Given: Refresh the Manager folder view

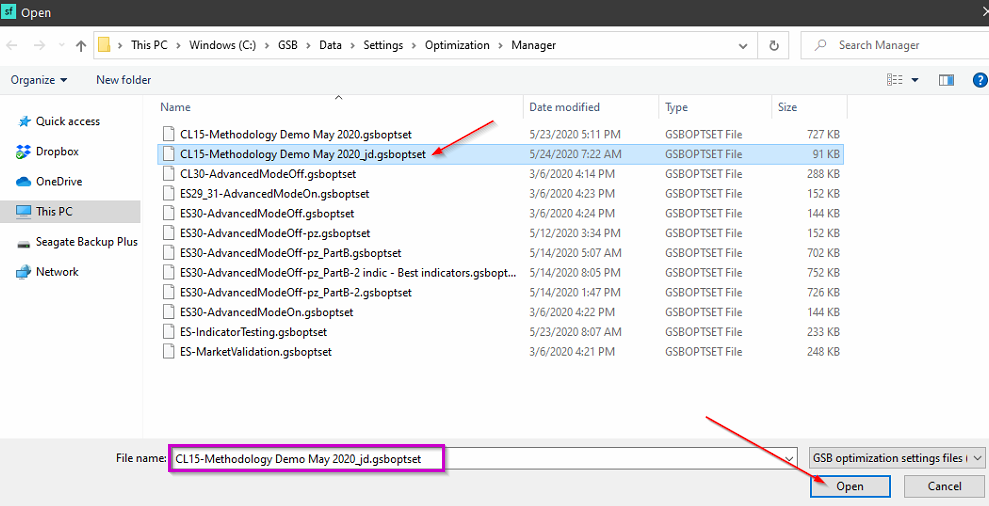Looking at the screenshot, I should click(x=773, y=45).
